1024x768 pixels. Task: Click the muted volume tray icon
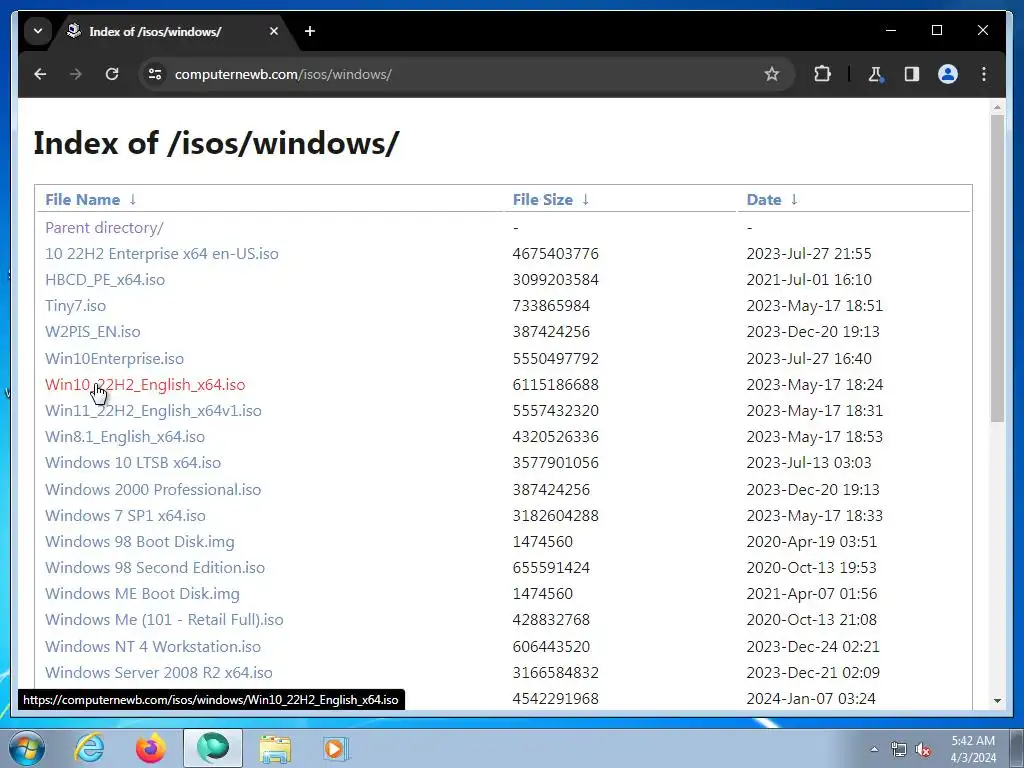click(923, 750)
